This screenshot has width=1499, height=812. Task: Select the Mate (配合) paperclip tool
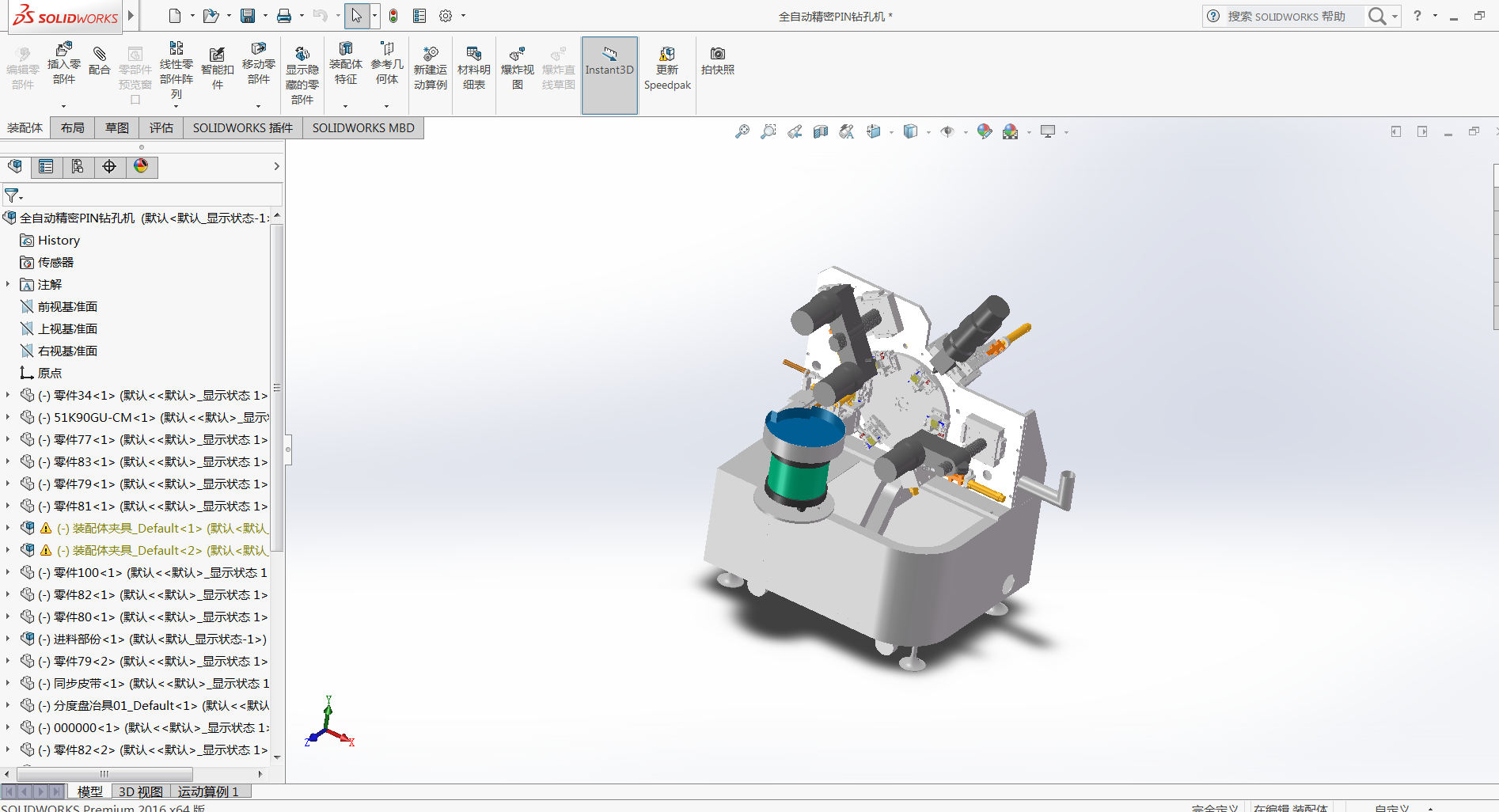(100, 61)
